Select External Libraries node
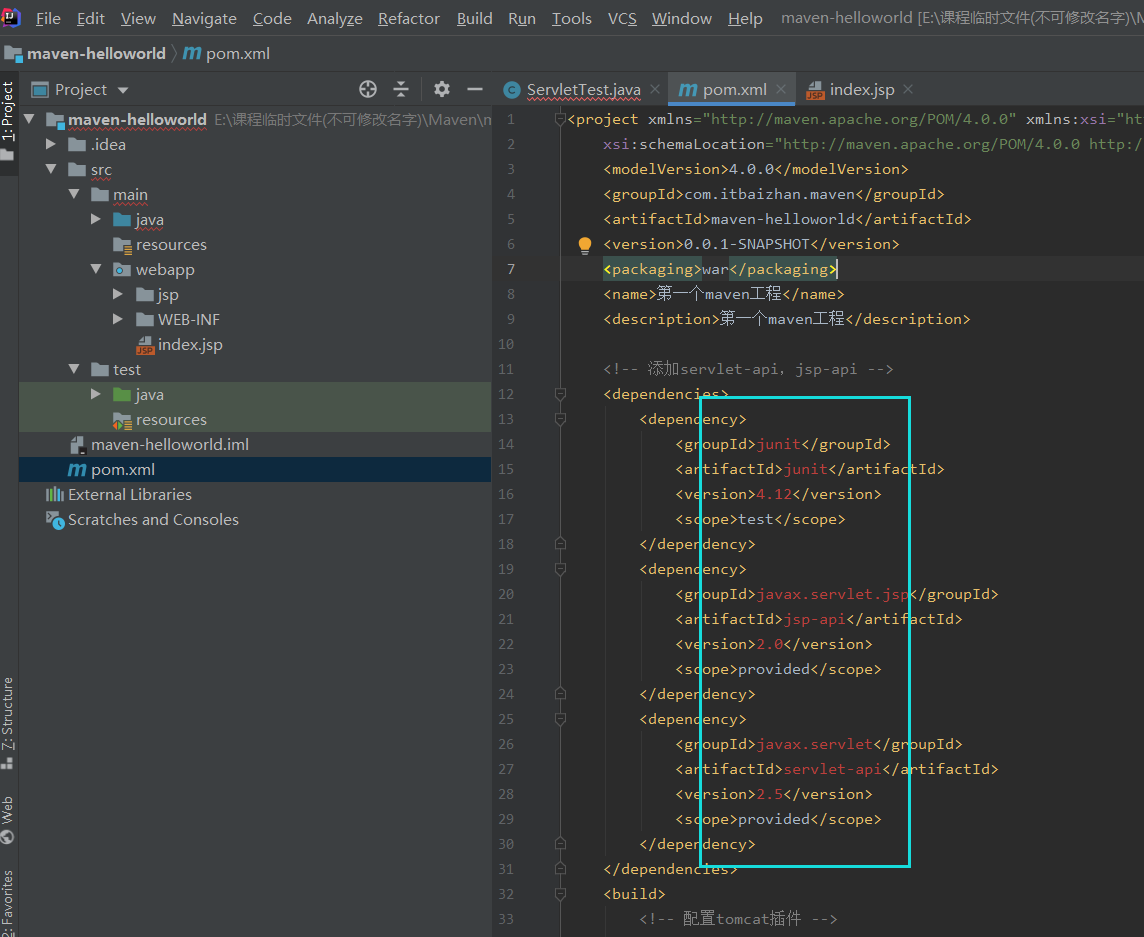Image resolution: width=1144 pixels, height=937 pixels. 255,495
